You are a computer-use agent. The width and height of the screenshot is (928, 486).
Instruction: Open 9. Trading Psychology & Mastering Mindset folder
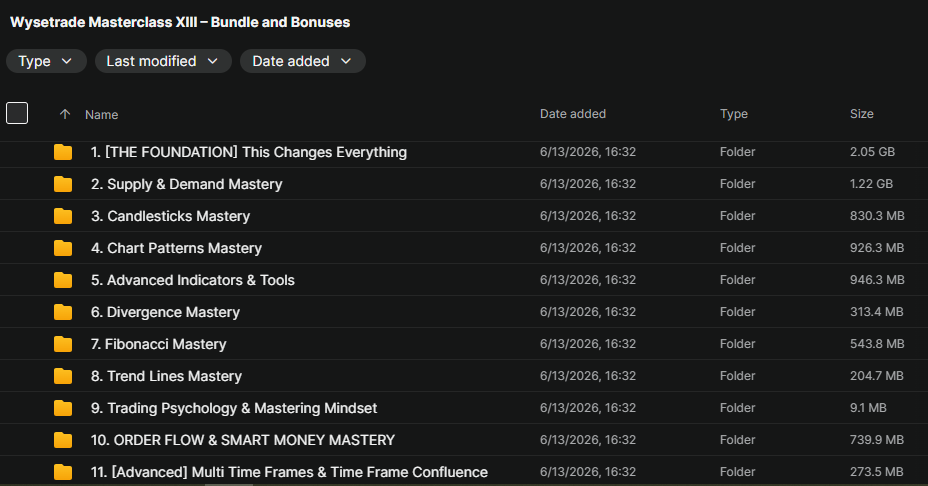pos(233,408)
